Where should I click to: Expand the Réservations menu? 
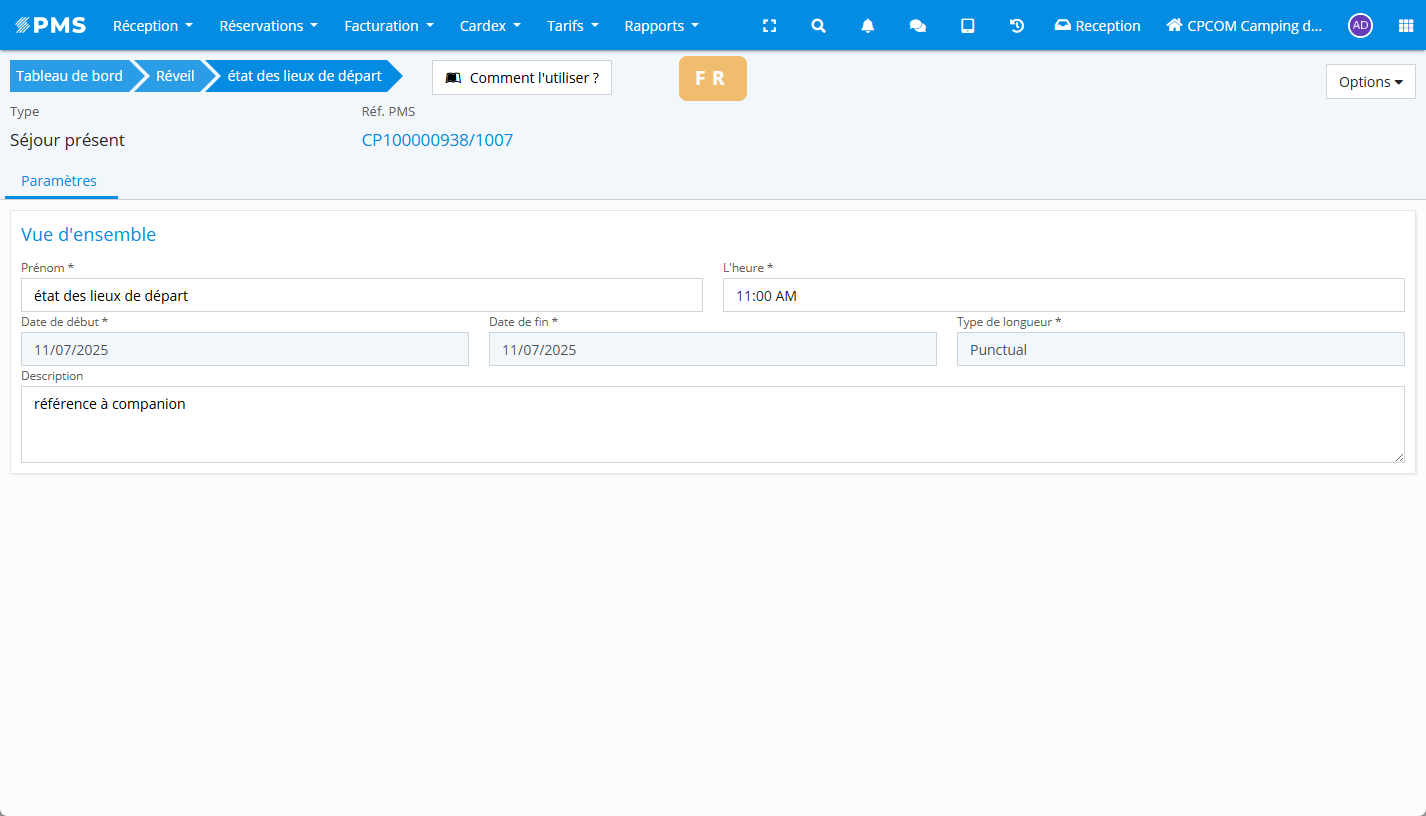point(268,26)
